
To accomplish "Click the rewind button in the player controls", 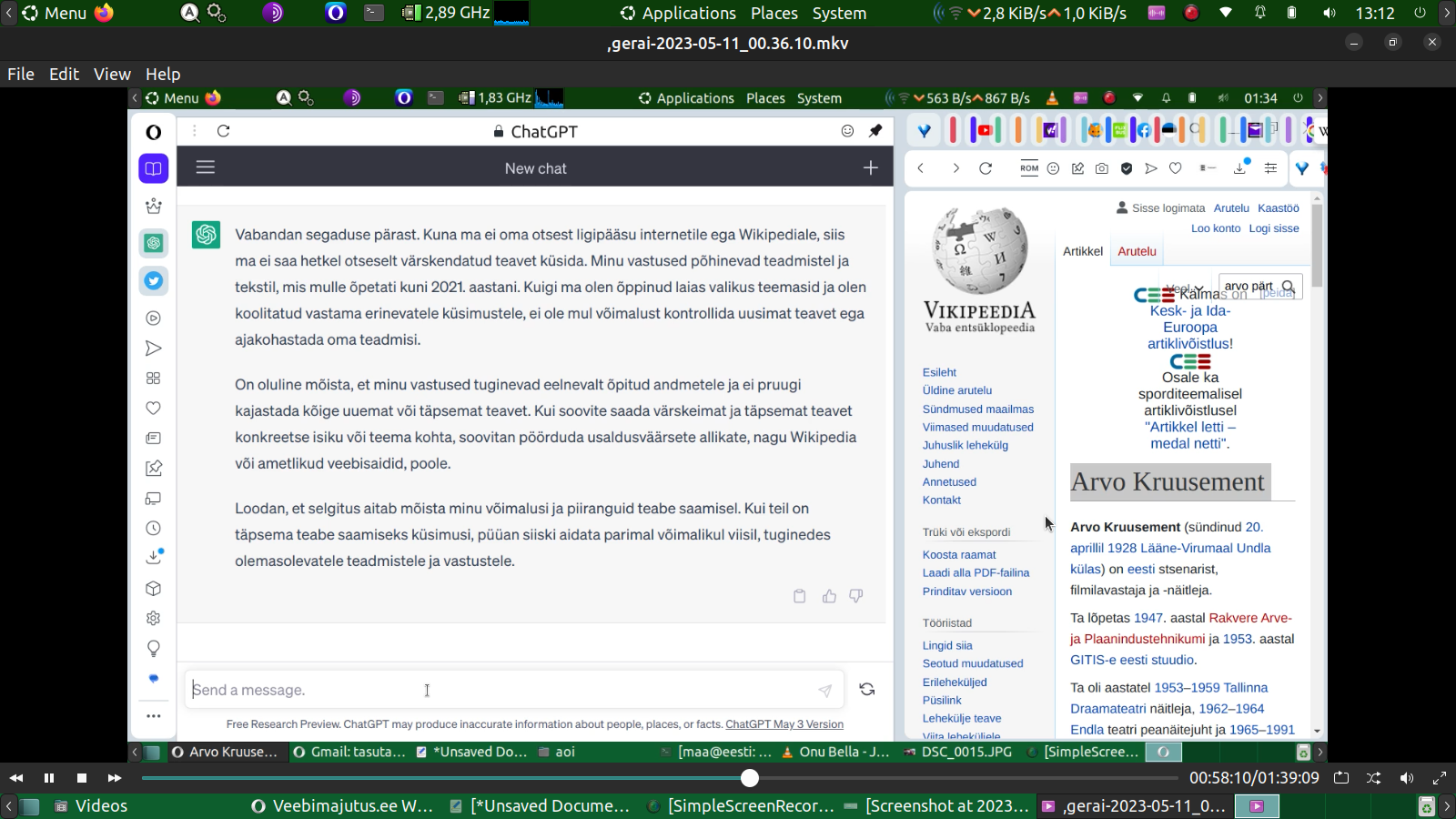I will tap(16, 778).
